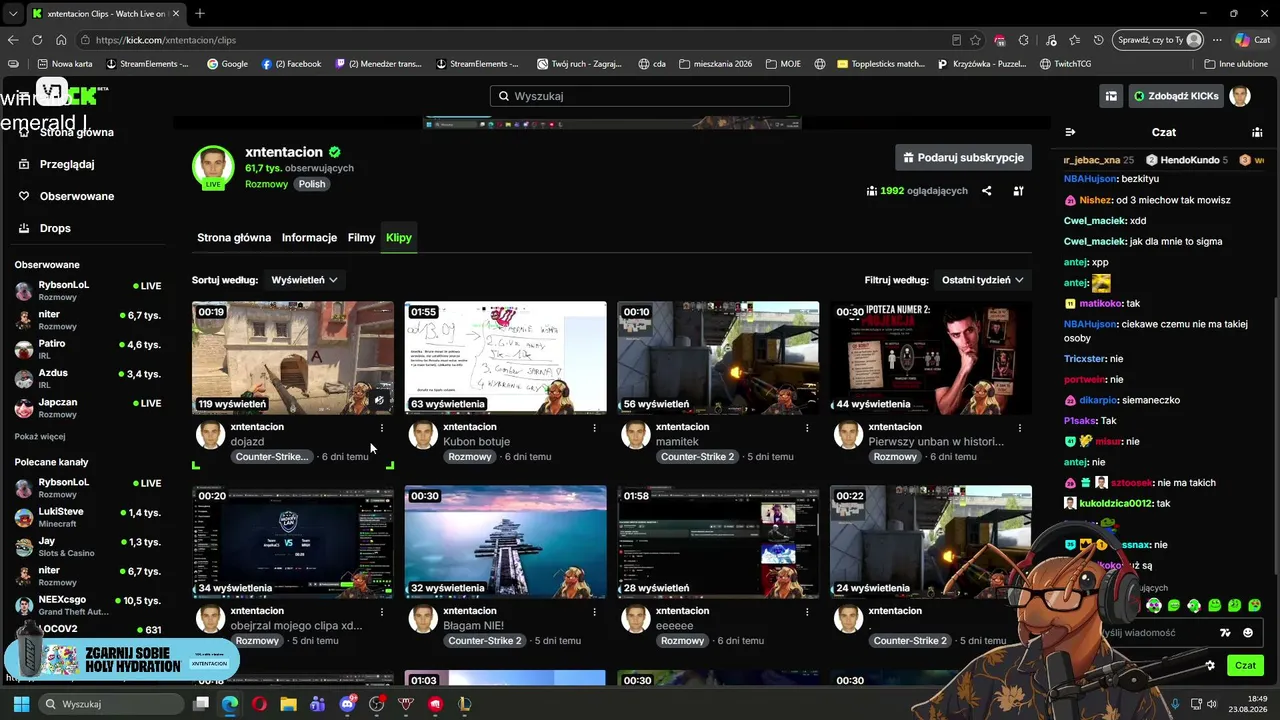The height and width of the screenshot is (720, 1280).
Task: Open xntentacion avatar beside eeeeee clip
Action: click(x=636, y=619)
